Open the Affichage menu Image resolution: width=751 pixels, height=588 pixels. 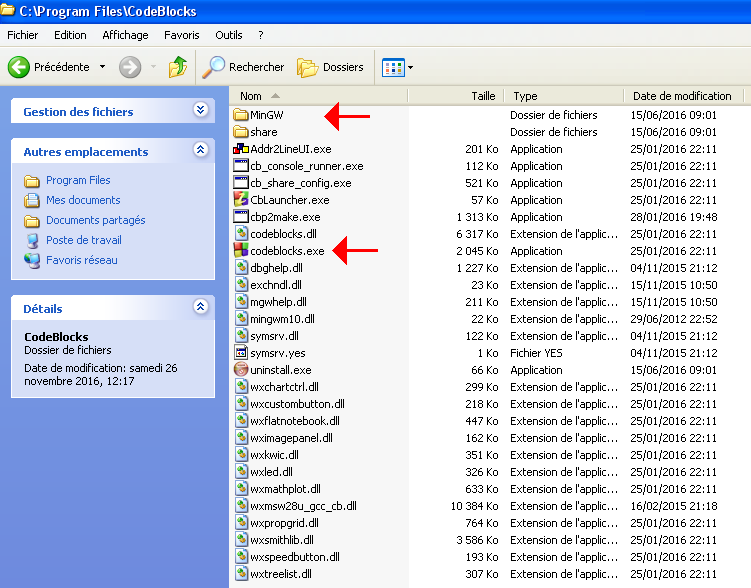pyautogui.click(x=125, y=35)
